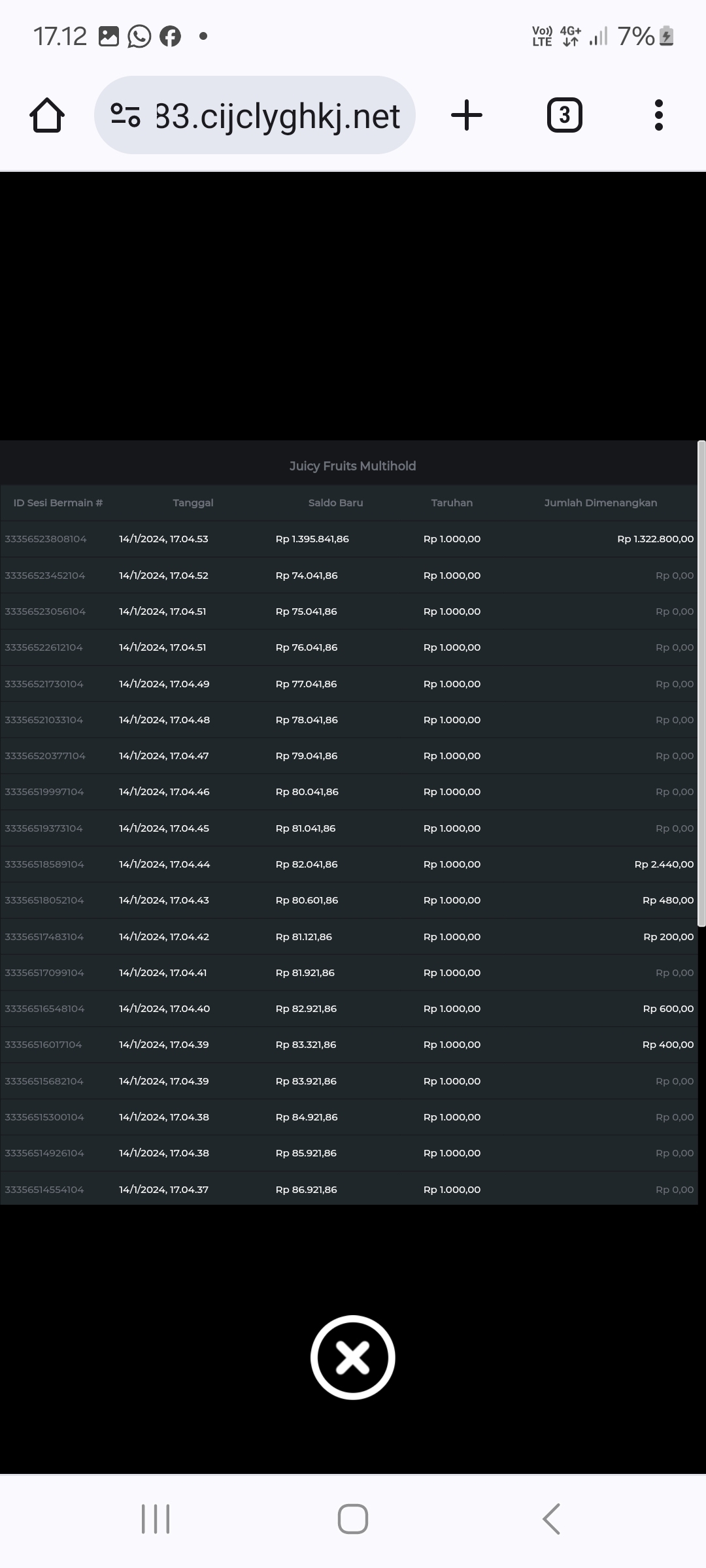Viewport: 706px width, 1568px height.
Task: Click the Saldo Baru column header
Action: [335, 502]
